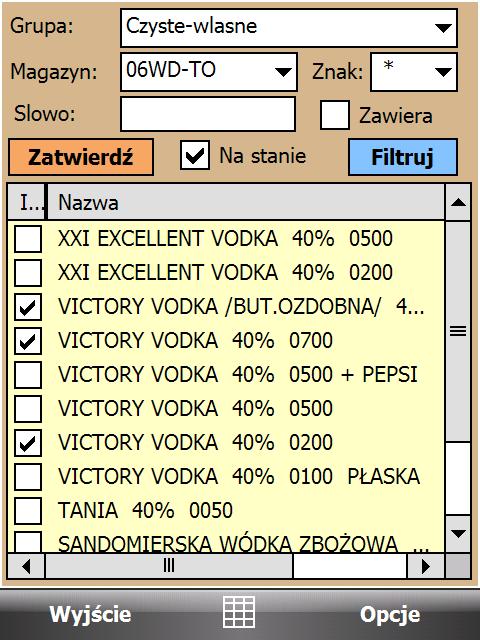Screen dimensions: 480x640
Task: Open the Magazyn 06WD-TO dropdown
Action: [x=209, y=71]
